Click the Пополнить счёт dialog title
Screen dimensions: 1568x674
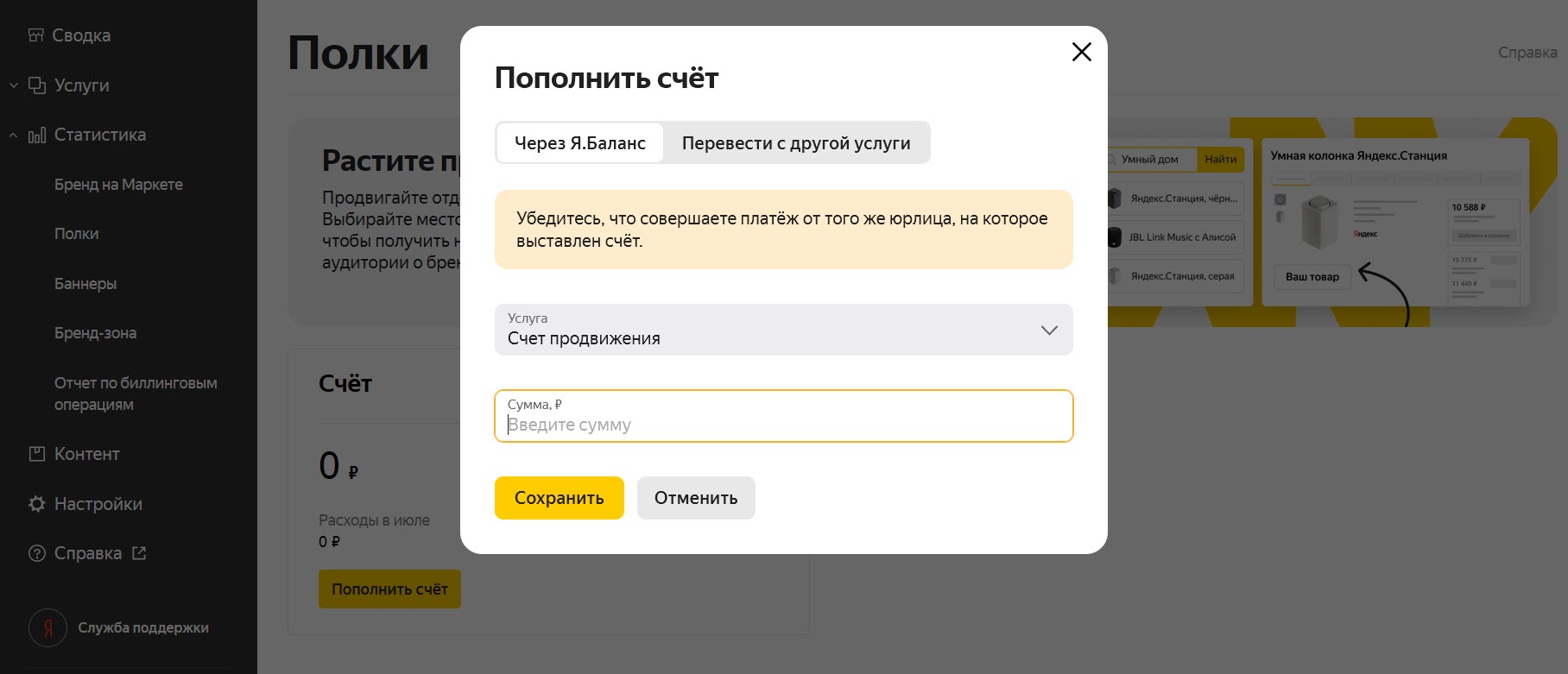coord(606,79)
